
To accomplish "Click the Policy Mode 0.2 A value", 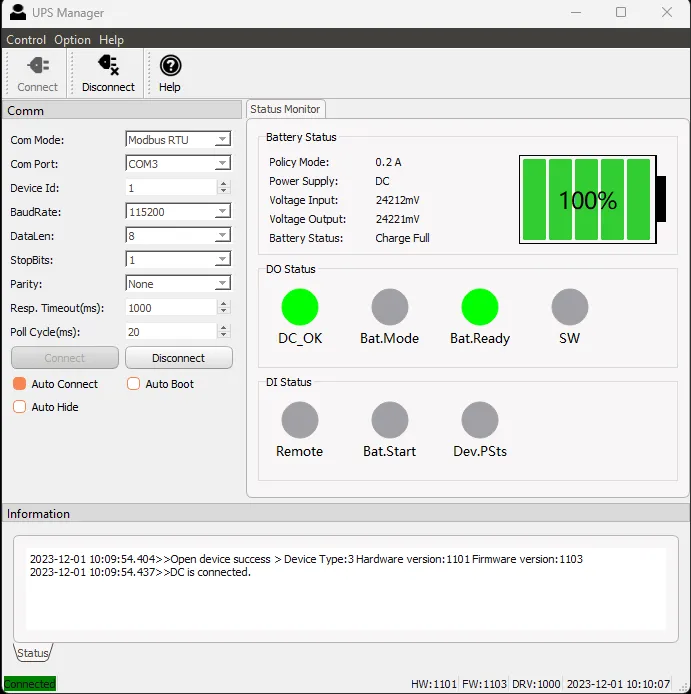I will [388, 162].
